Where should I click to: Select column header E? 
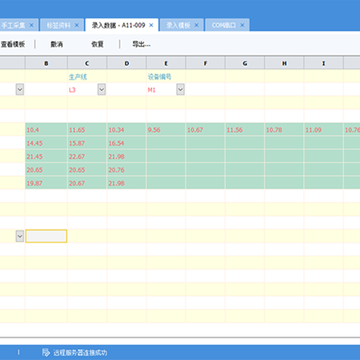click(166, 63)
